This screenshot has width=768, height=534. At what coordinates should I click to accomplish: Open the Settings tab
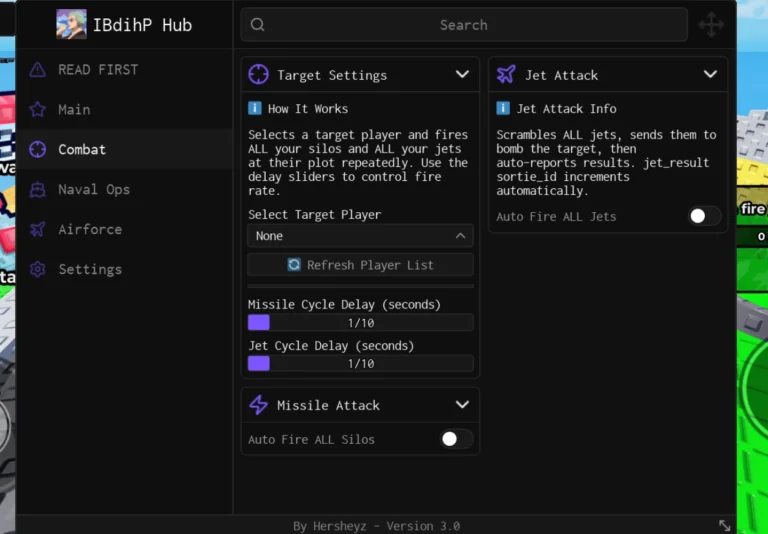(125, 269)
